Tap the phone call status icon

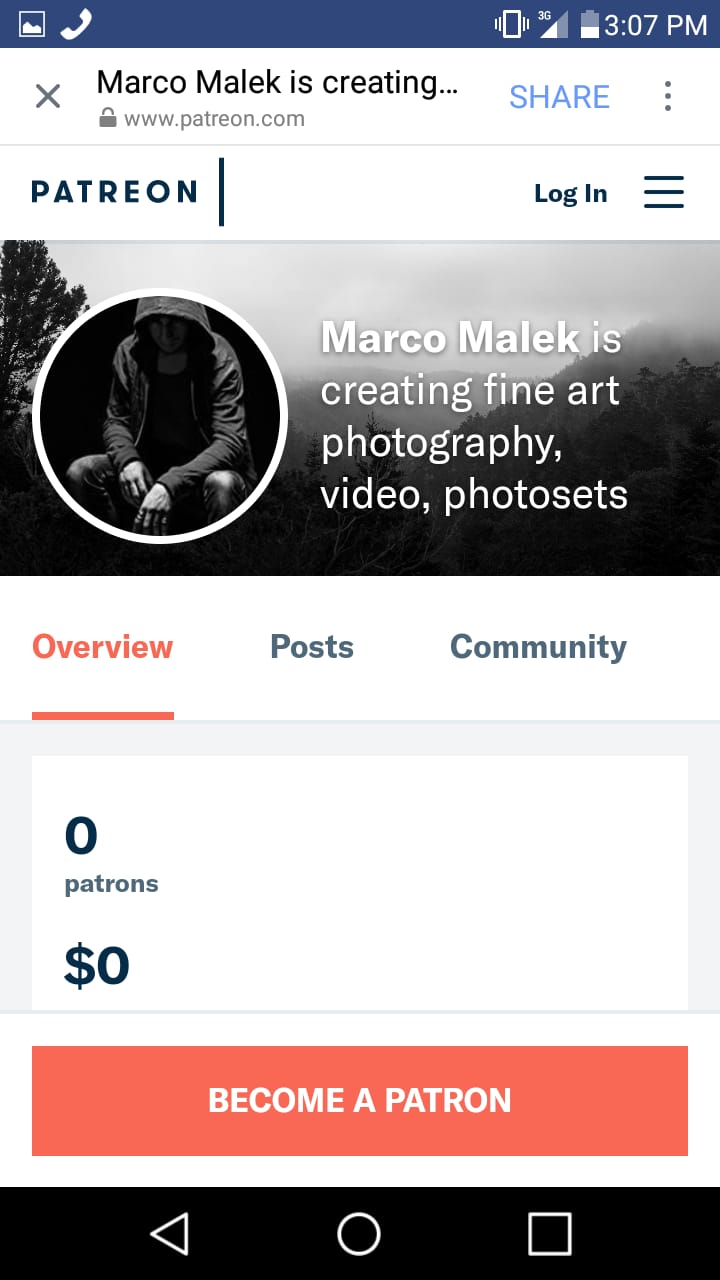coord(76,24)
